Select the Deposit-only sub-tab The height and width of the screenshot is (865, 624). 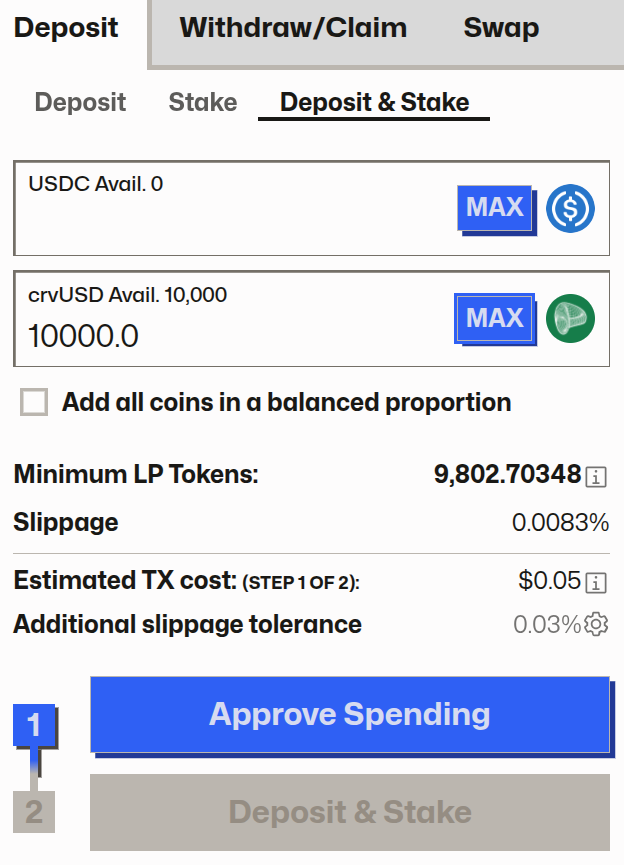click(x=80, y=102)
